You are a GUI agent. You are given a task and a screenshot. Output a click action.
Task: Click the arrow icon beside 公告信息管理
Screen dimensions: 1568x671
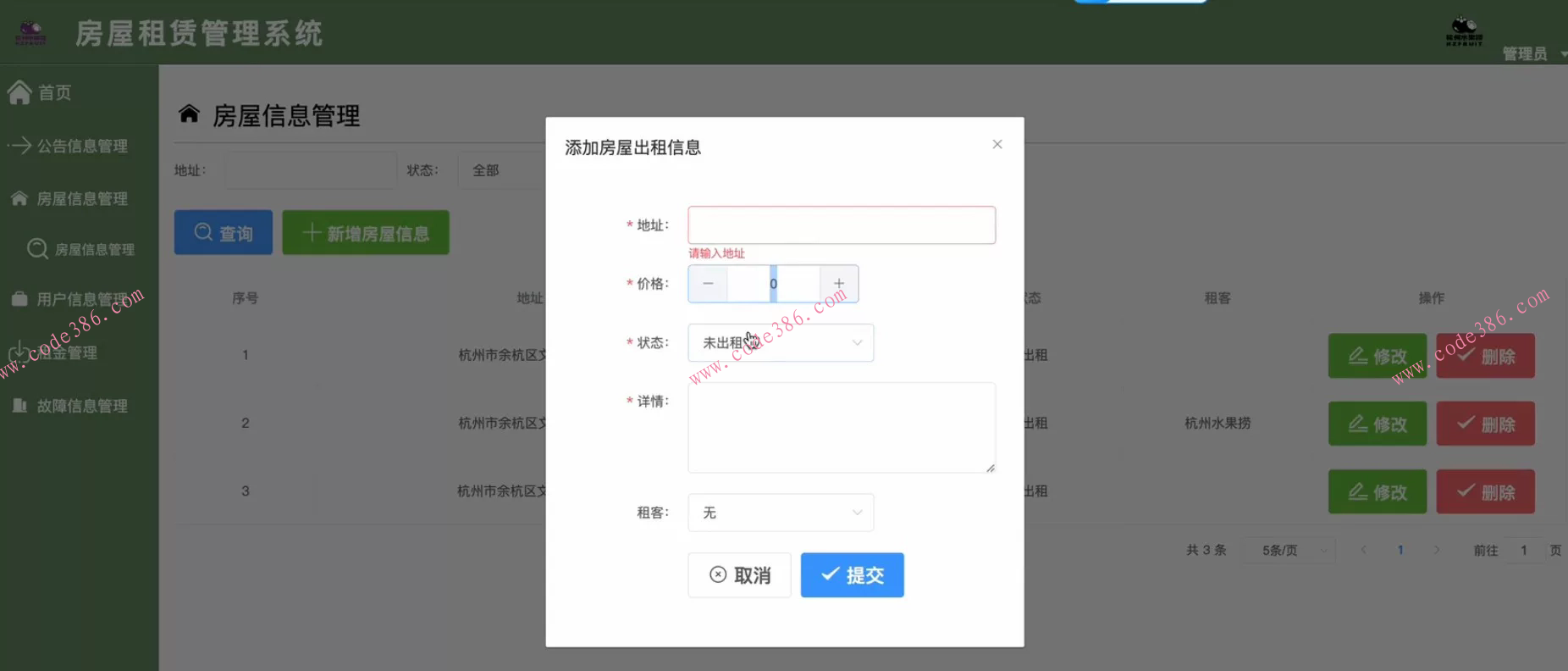[x=20, y=146]
